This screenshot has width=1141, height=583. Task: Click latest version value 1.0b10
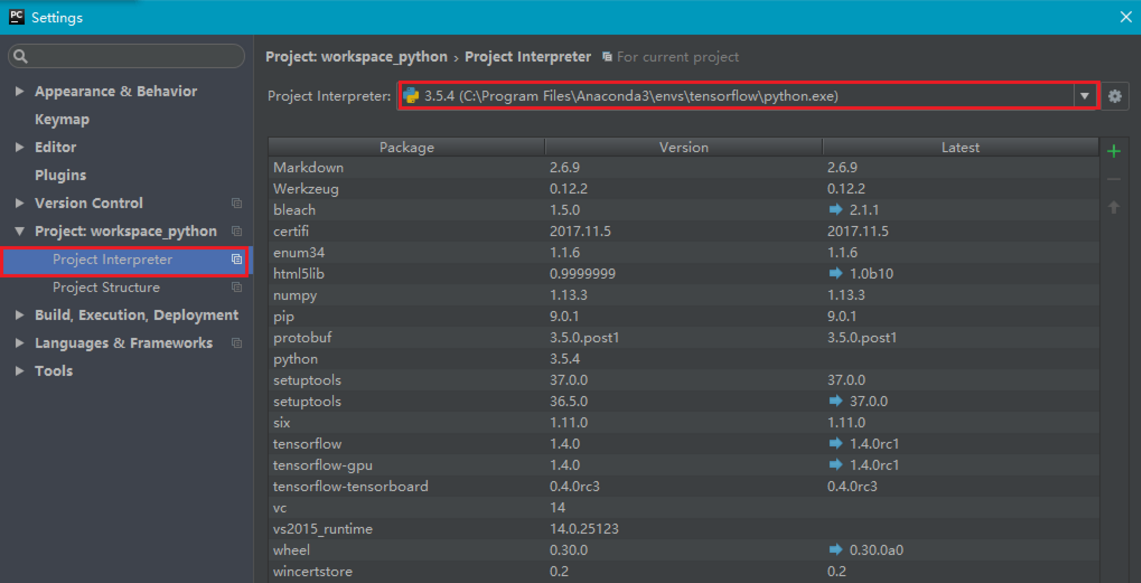click(871, 274)
